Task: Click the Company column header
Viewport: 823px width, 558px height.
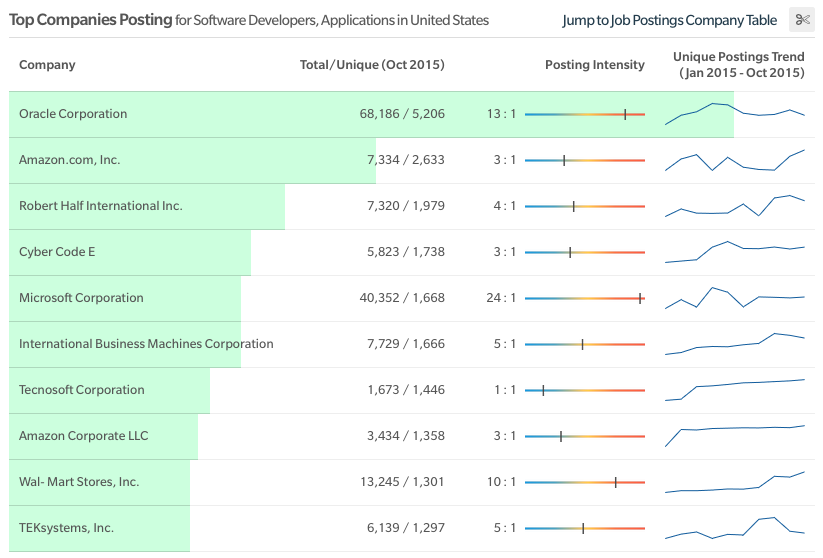Action: coord(47,65)
